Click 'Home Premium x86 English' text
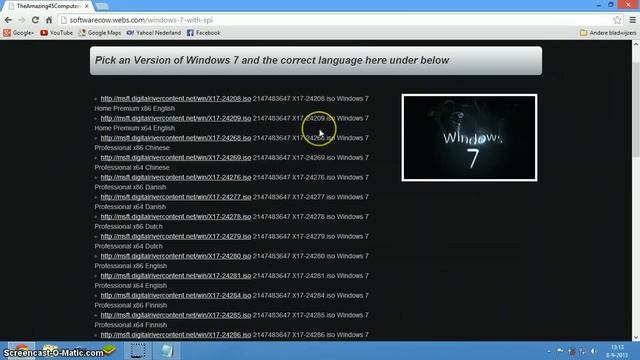The height and width of the screenshot is (360, 640). (135, 108)
